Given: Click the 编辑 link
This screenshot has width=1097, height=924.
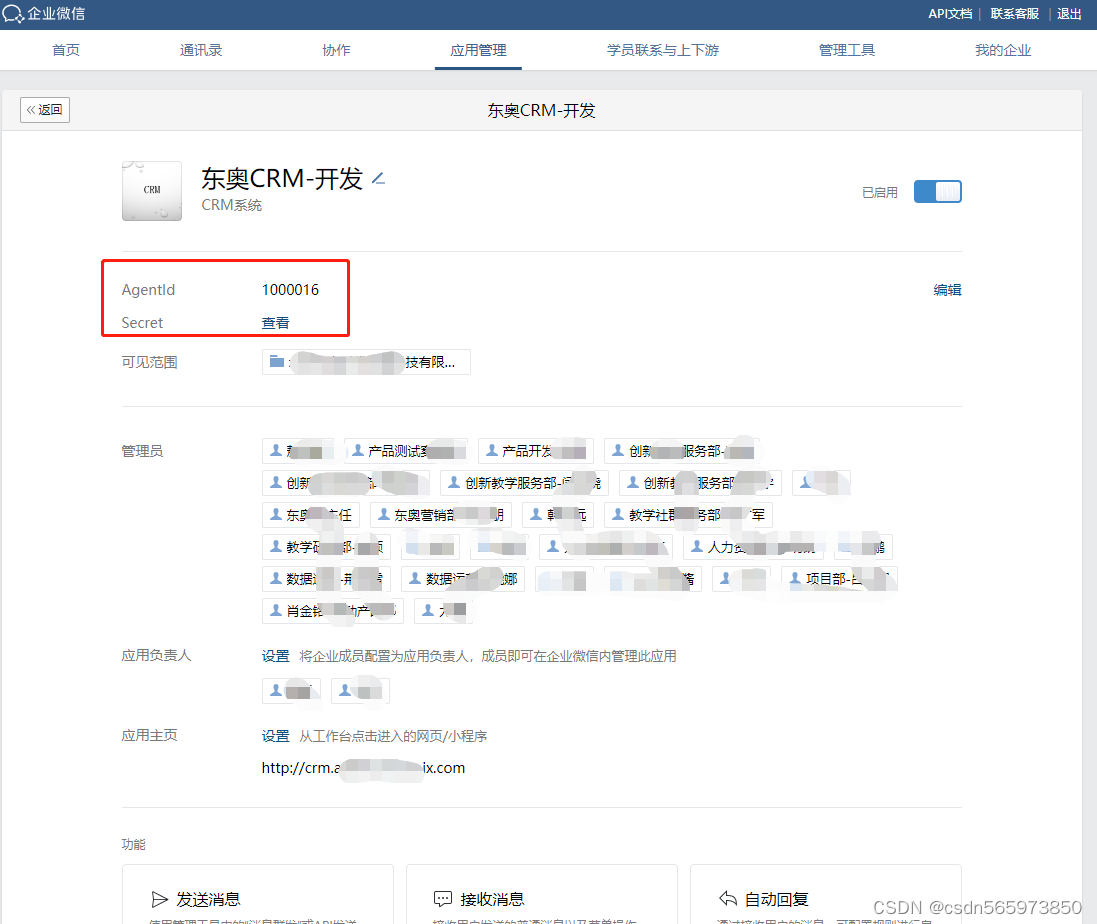Looking at the screenshot, I should [947, 290].
